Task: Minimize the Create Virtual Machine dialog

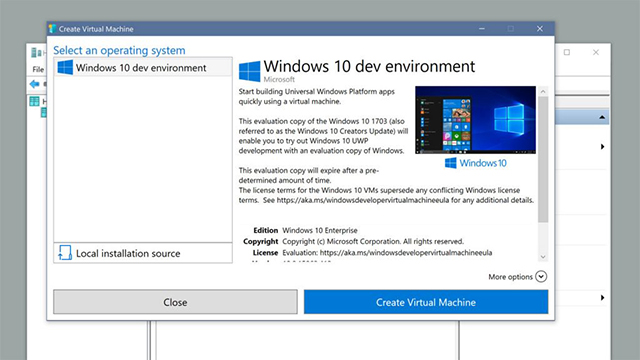Action: [x=482, y=29]
